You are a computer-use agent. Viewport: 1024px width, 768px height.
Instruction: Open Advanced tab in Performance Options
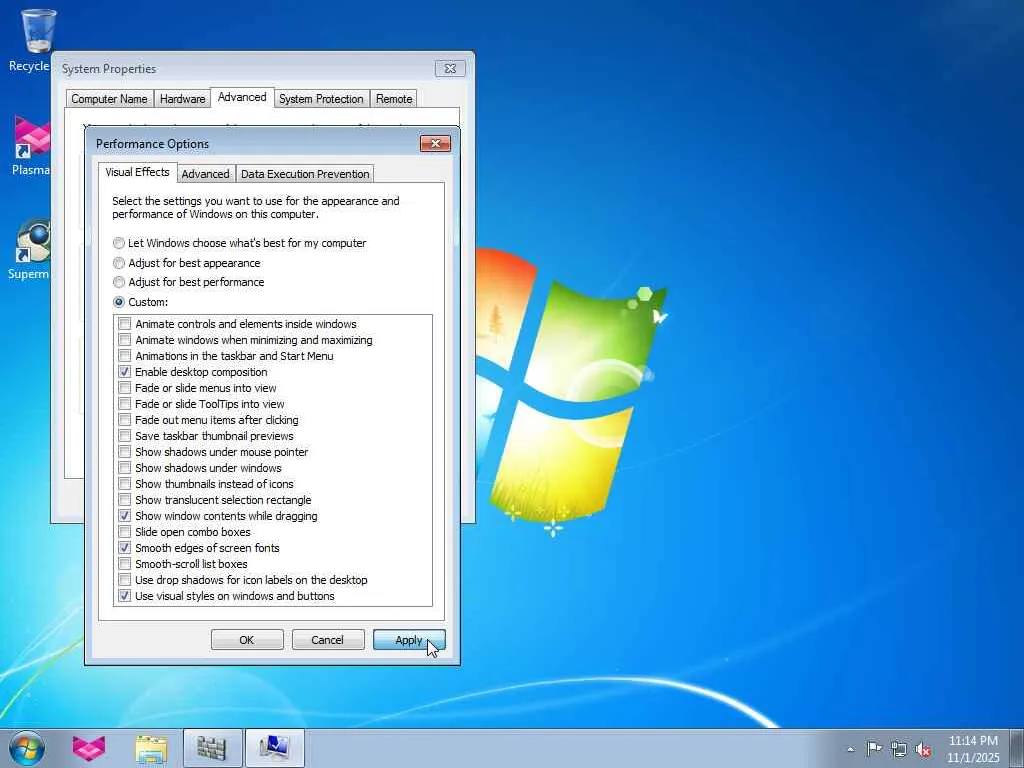(206, 174)
